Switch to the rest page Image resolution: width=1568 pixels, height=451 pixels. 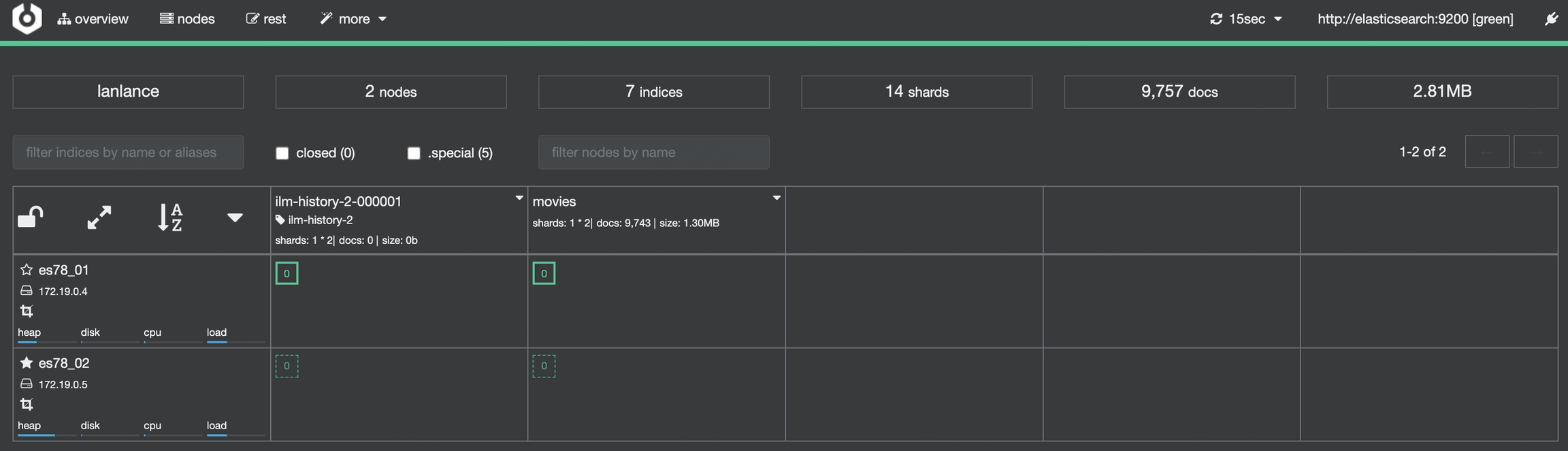pyautogui.click(x=266, y=19)
